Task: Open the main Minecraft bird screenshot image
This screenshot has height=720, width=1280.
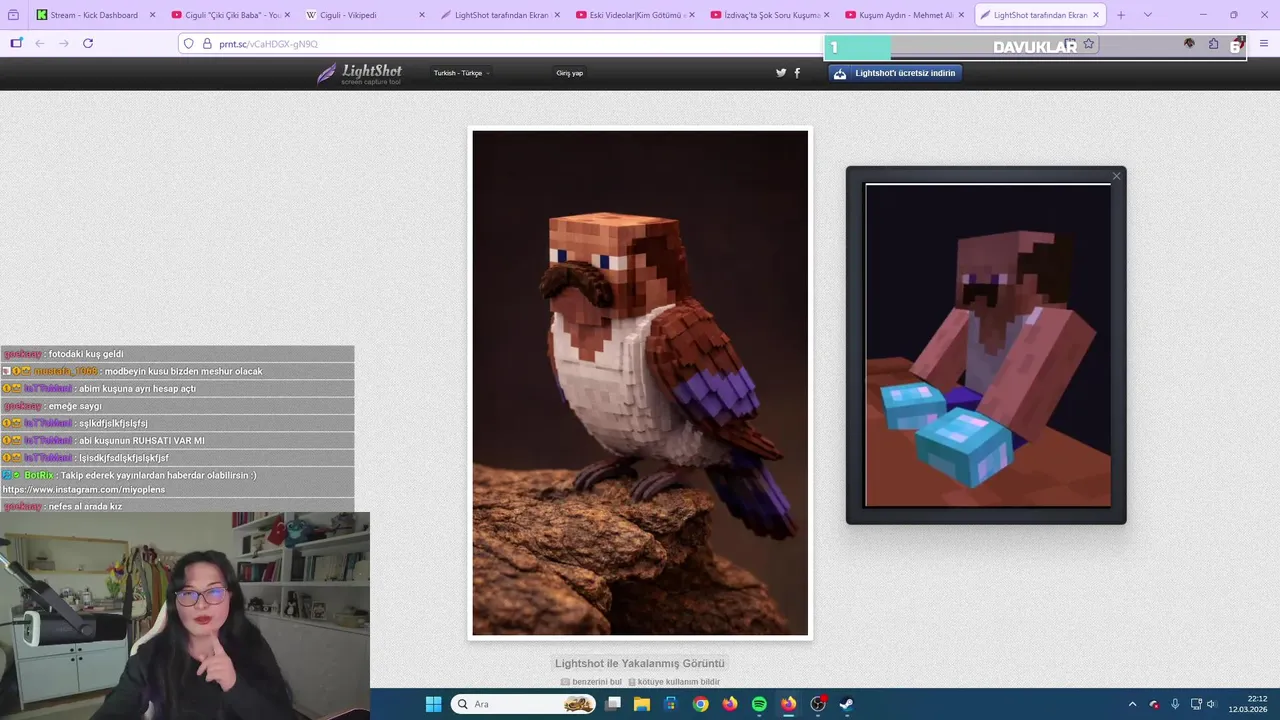Action: pyautogui.click(x=640, y=383)
